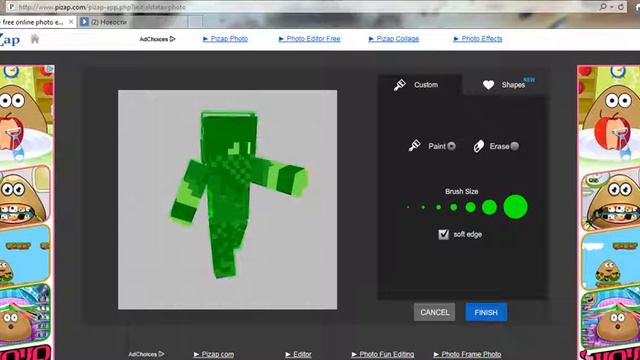The height and width of the screenshot is (360, 640).
Task: Click the Paint brush icon
Action: tap(414, 146)
